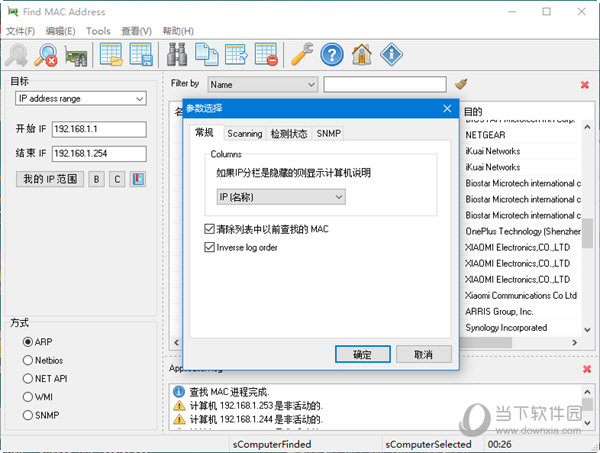Click the delete table rows icon
This screenshot has height=453, width=600.
266,55
